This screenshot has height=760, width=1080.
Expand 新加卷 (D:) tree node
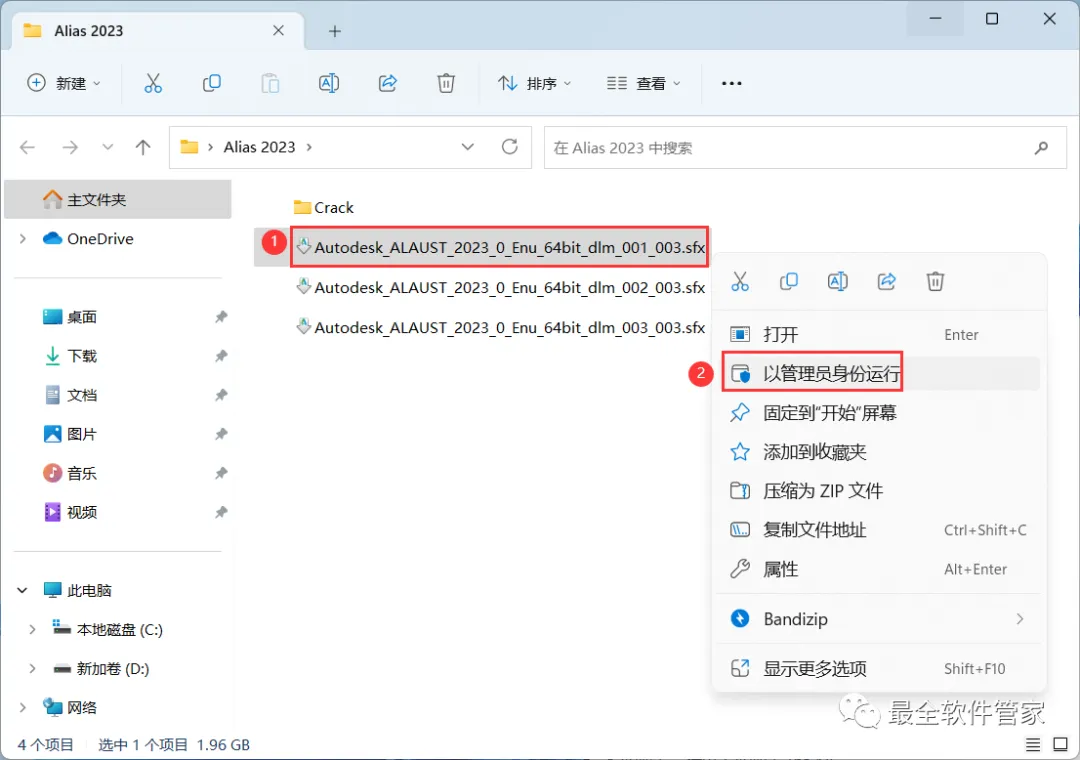[x=32, y=668]
